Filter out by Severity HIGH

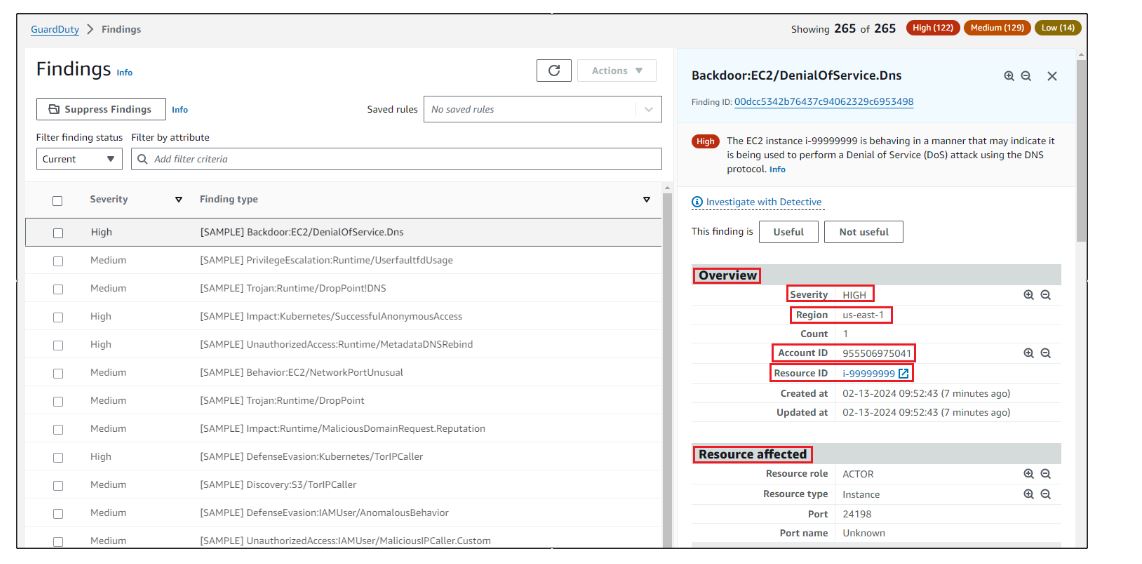[1046, 295]
